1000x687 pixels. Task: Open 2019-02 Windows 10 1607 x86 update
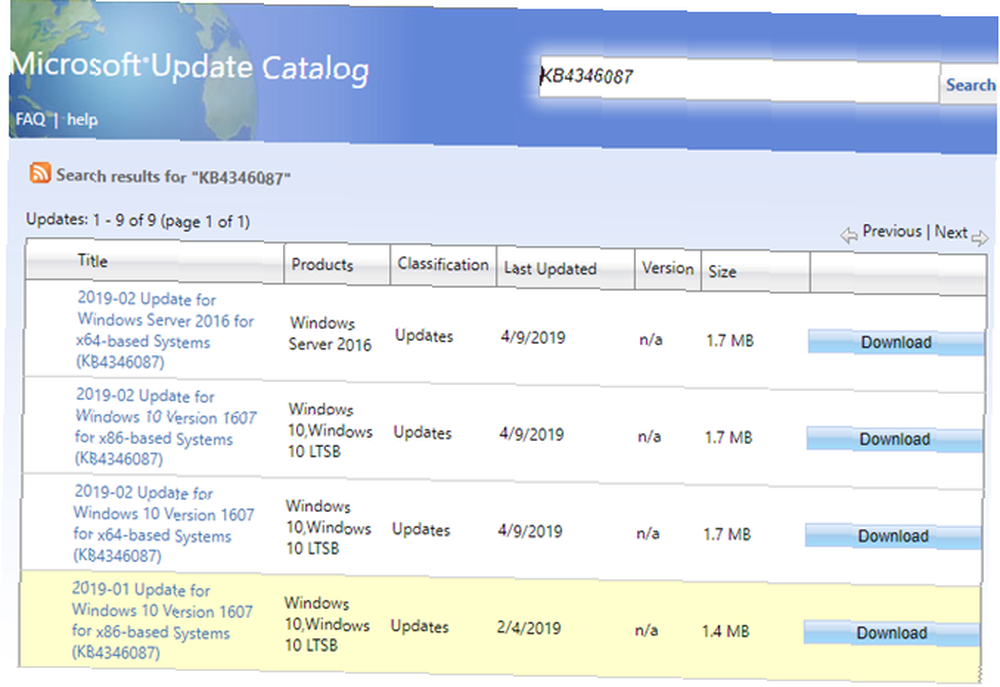(x=165, y=427)
